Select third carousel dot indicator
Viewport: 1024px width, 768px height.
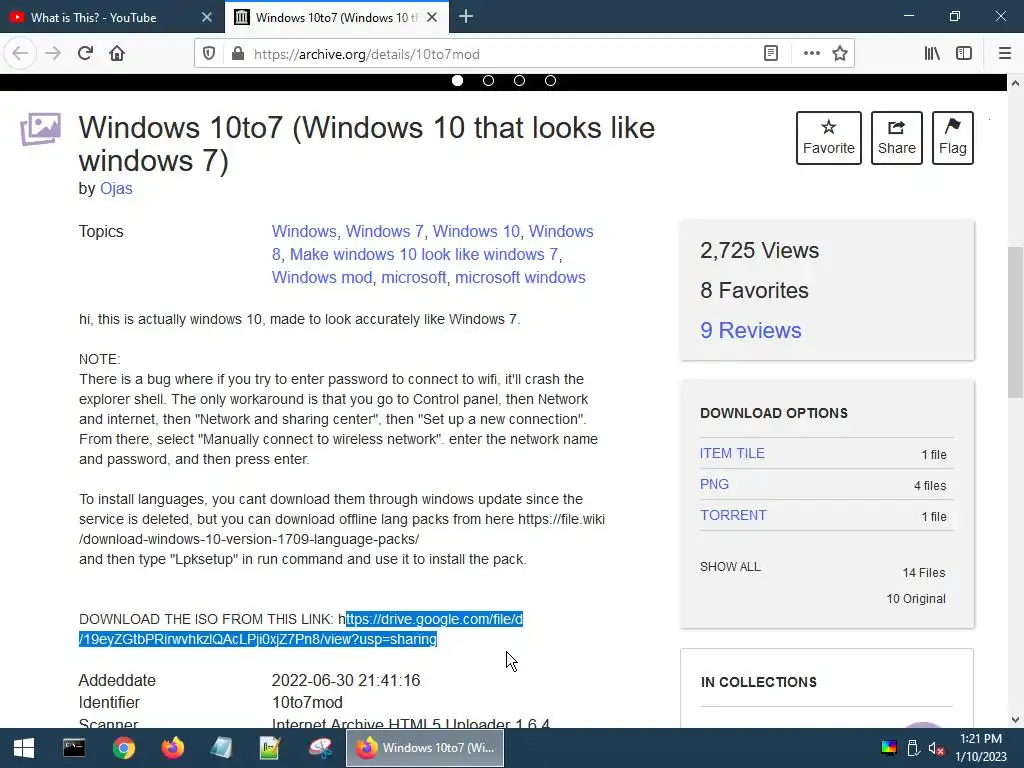click(x=519, y=80)
